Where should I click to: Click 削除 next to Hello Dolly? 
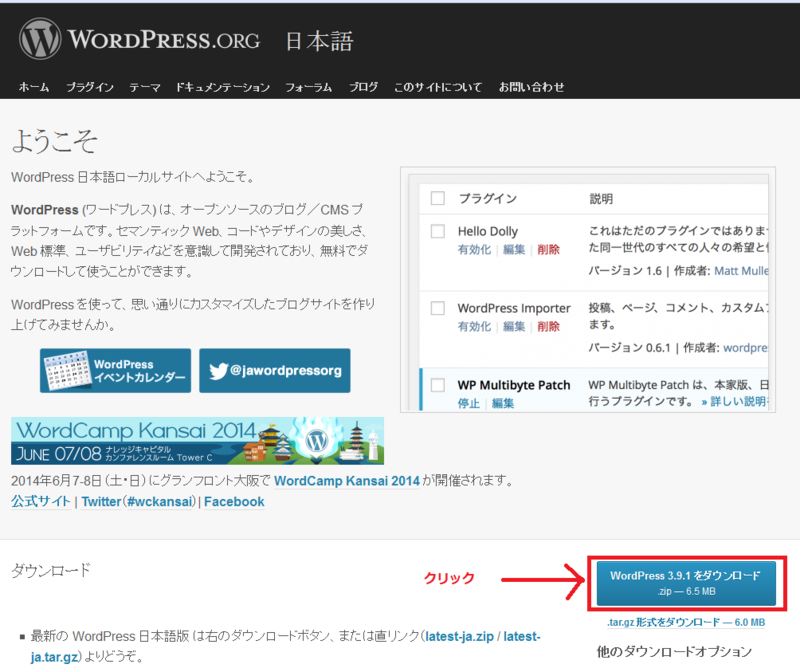point(549,250)
